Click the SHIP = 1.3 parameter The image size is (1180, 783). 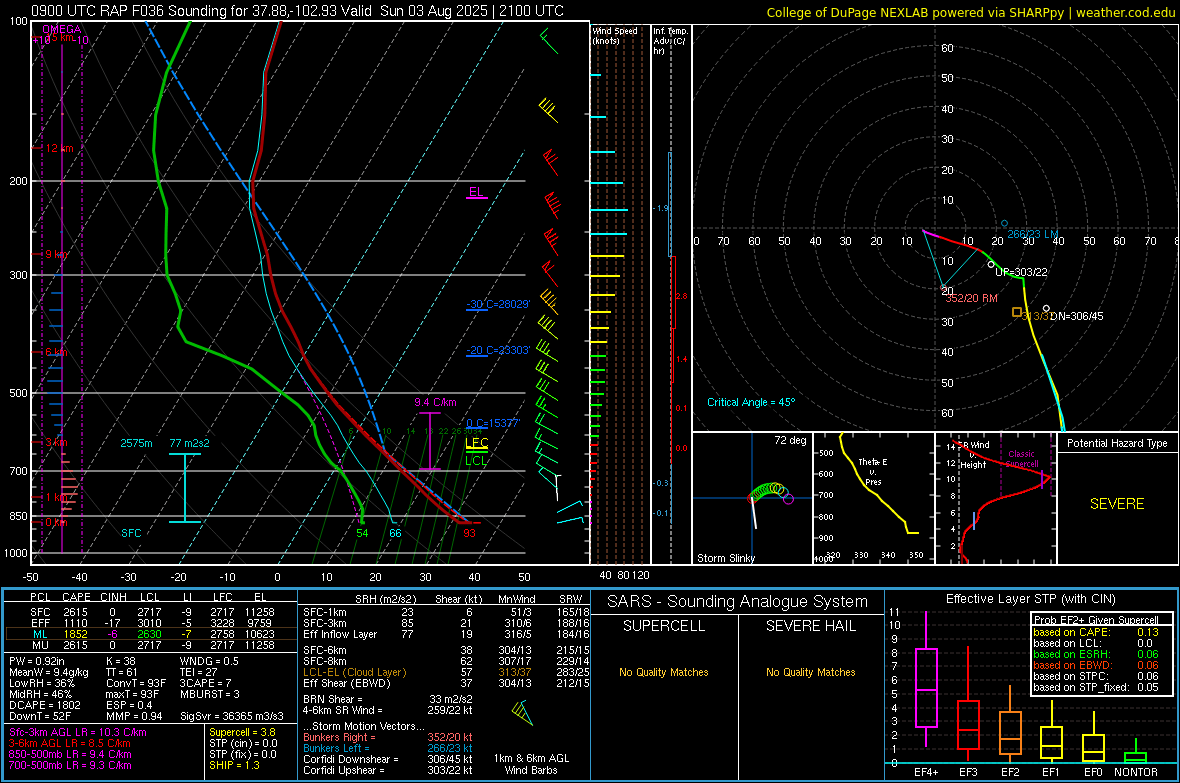point(234,766)
